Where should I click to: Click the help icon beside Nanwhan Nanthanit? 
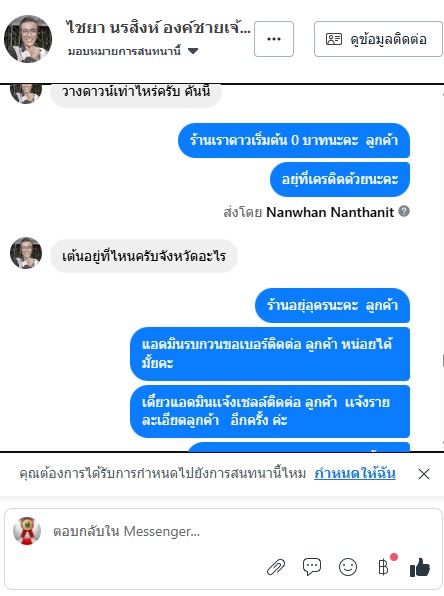404,211
